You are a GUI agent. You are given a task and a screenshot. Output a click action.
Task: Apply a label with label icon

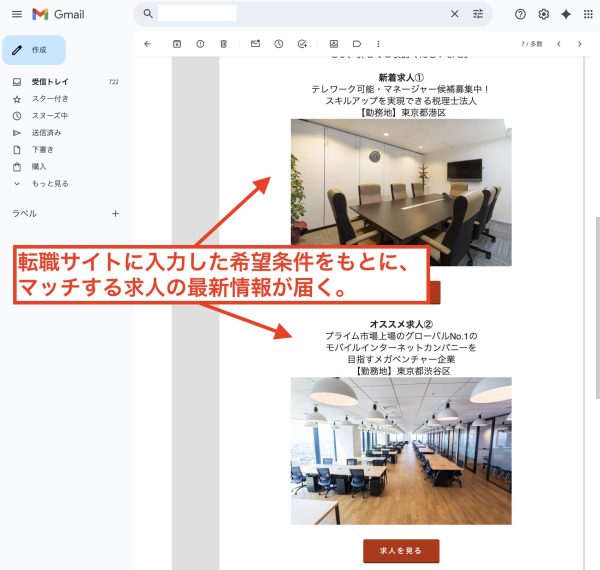(x=357, y=44)
